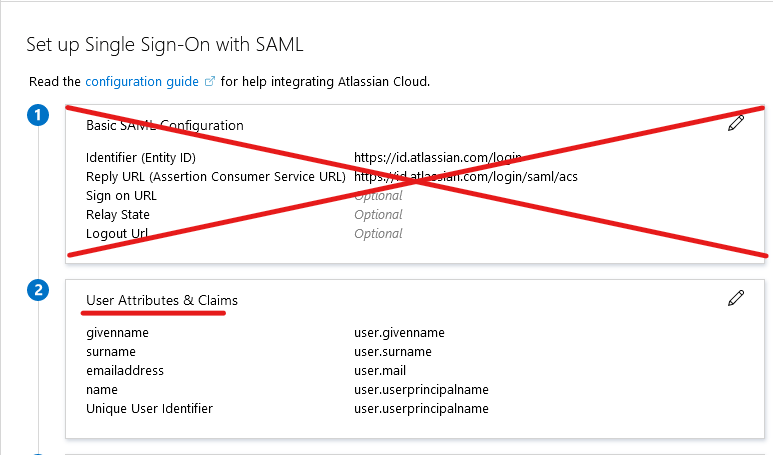Select the Relay State label
Viewport: 773px width, 455px height.
pos(118,215)
